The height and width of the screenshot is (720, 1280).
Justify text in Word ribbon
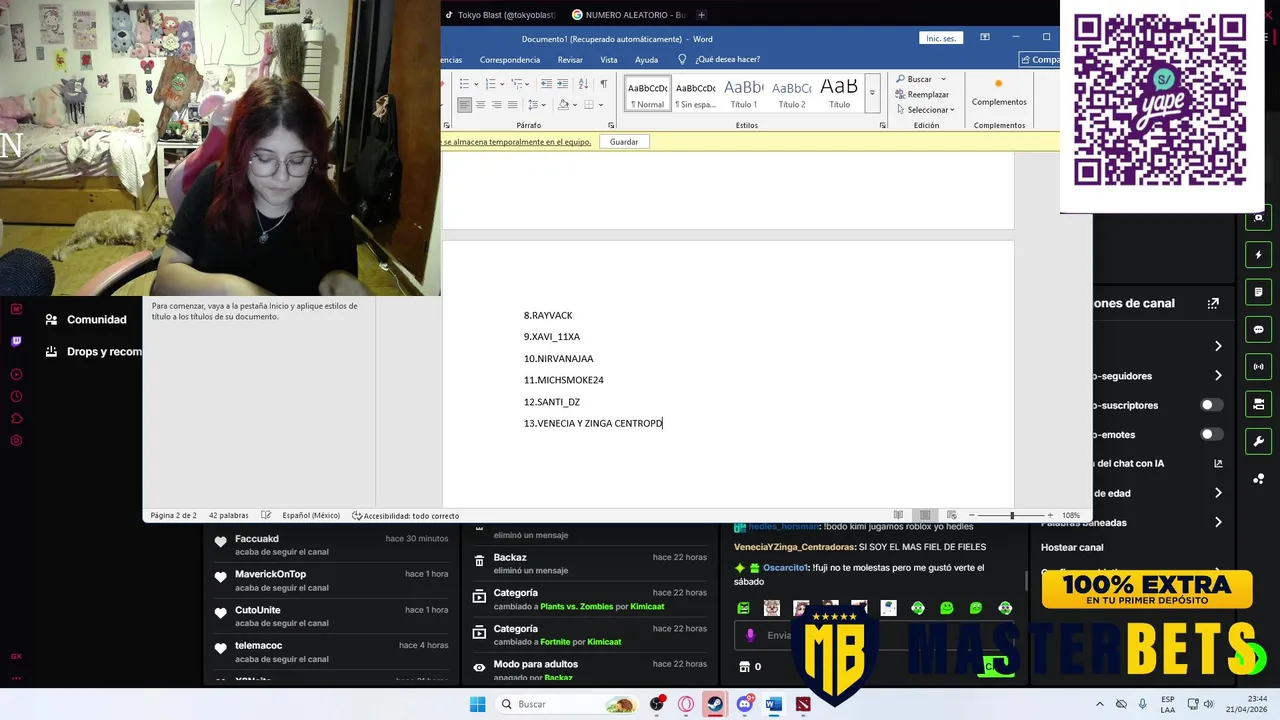click(x=512, y=105)
